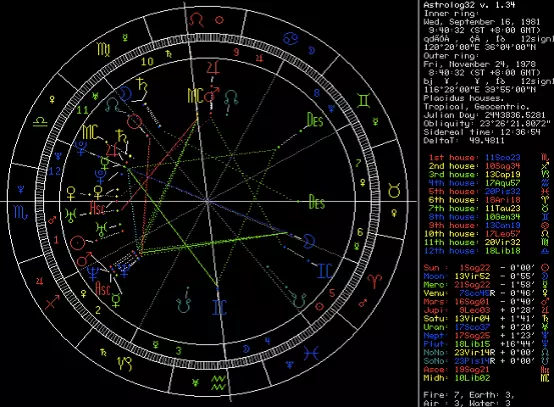
Task: Click the blue Cancer glyph on outer ring
Action: click(291, 38)
